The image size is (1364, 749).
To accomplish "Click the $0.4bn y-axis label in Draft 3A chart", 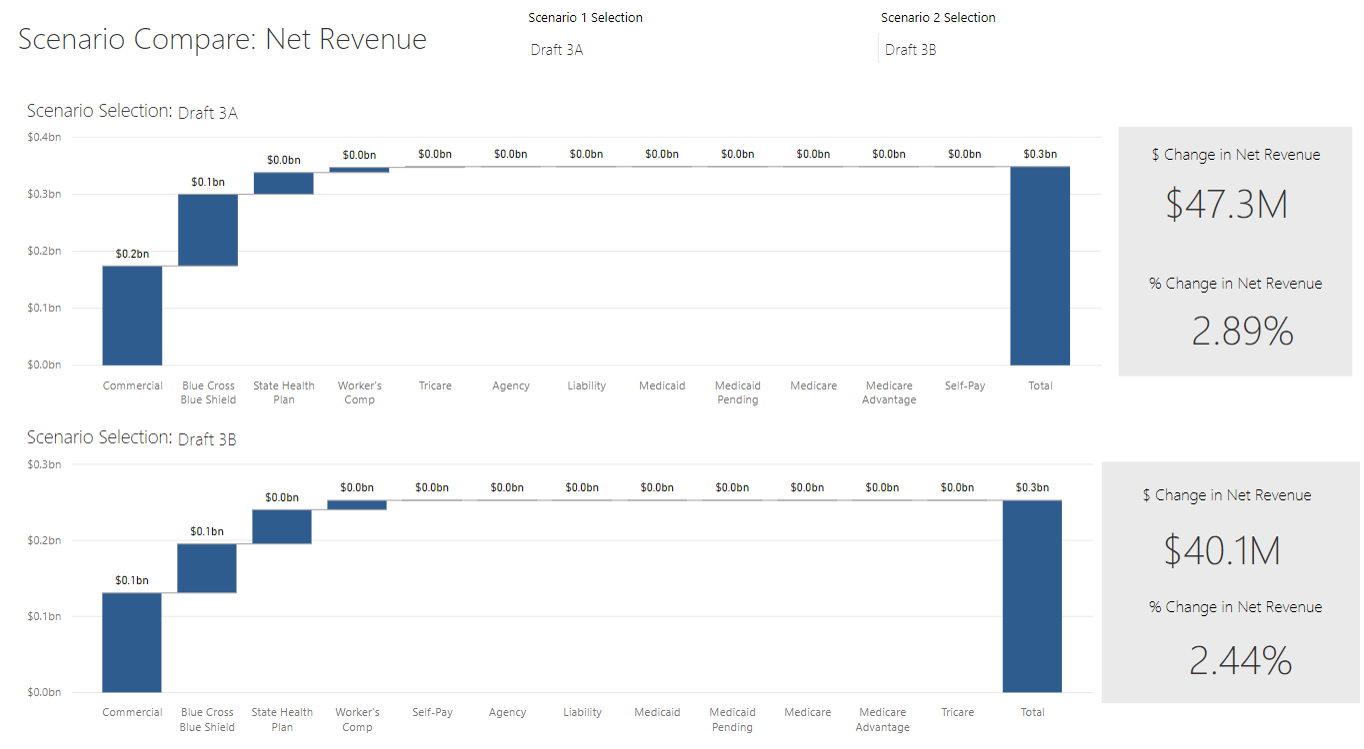I will click(x=44, y=137).
